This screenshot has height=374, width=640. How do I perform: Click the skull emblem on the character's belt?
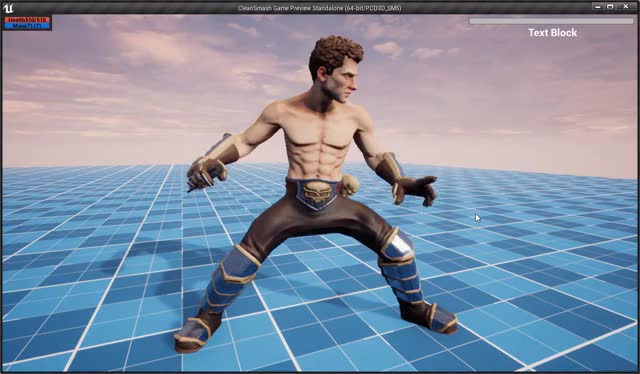(317, 193)
